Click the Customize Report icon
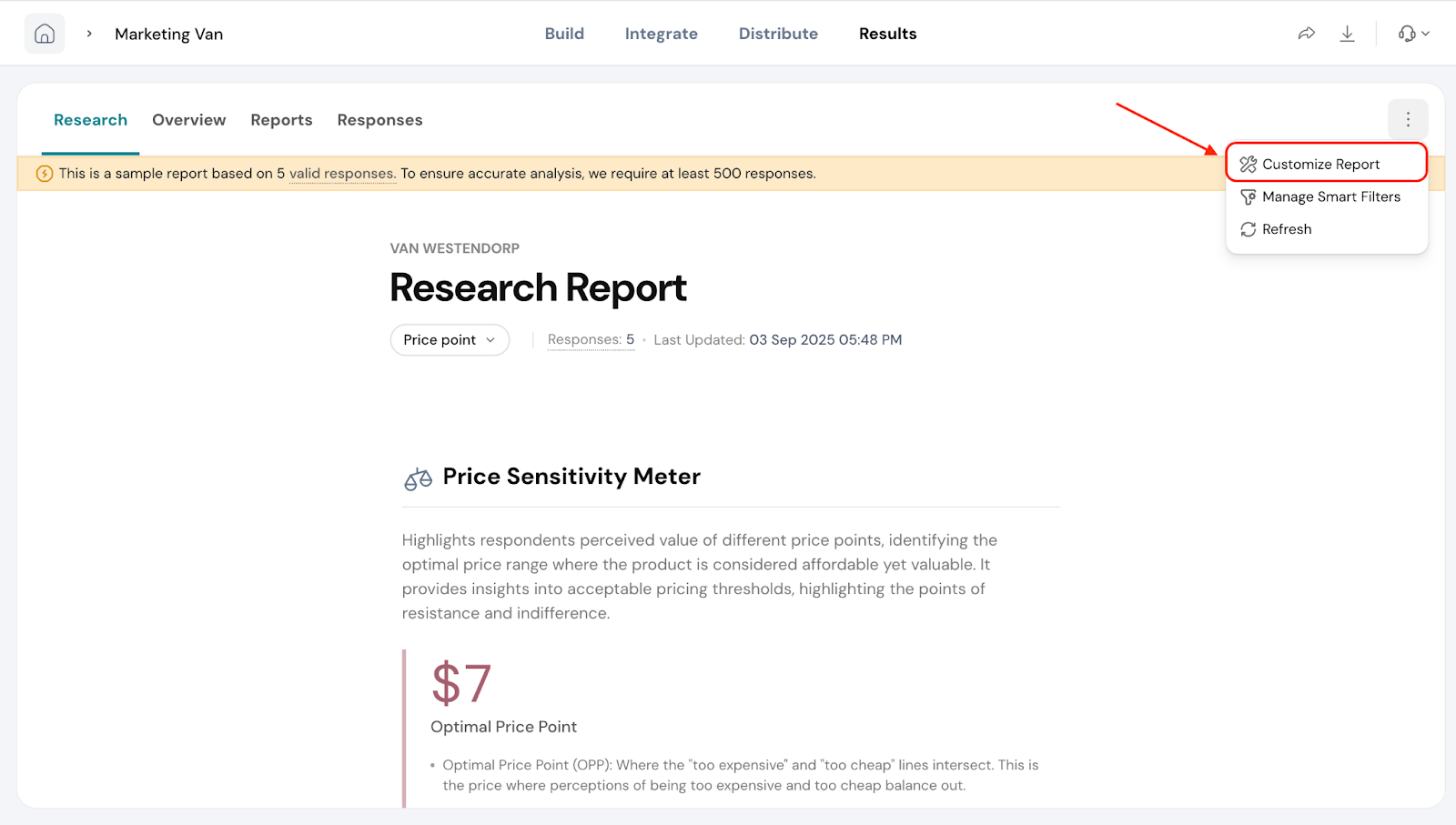The image size is (1456, 825). coord(1249,165)
